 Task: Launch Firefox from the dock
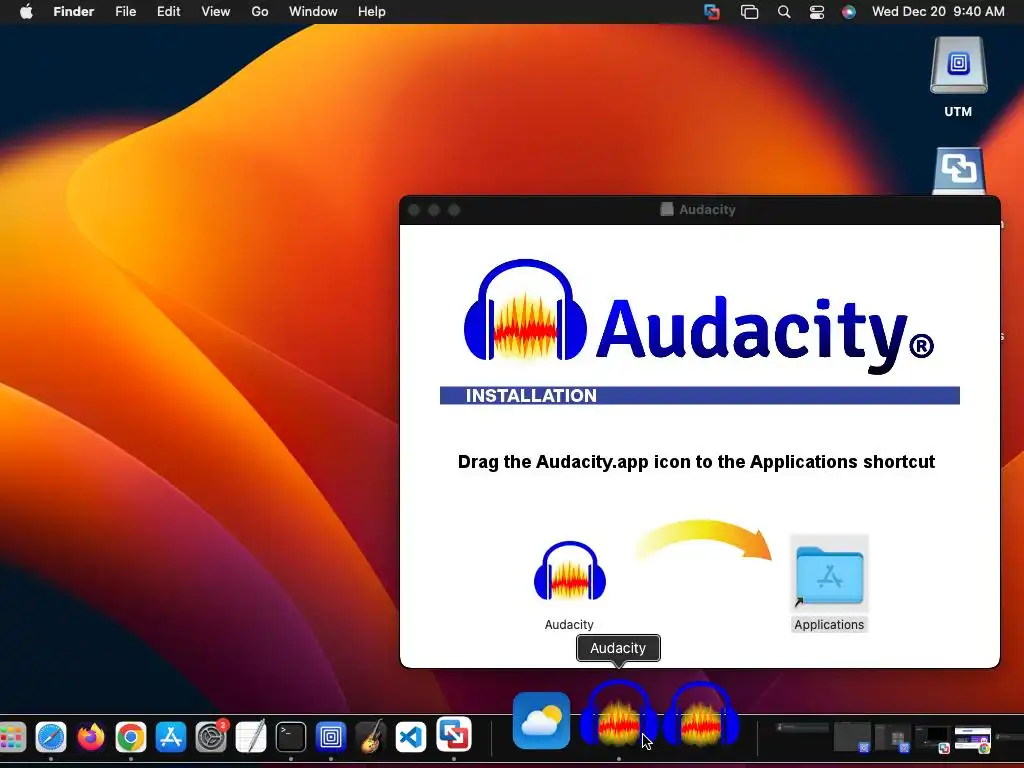(91, 737)
